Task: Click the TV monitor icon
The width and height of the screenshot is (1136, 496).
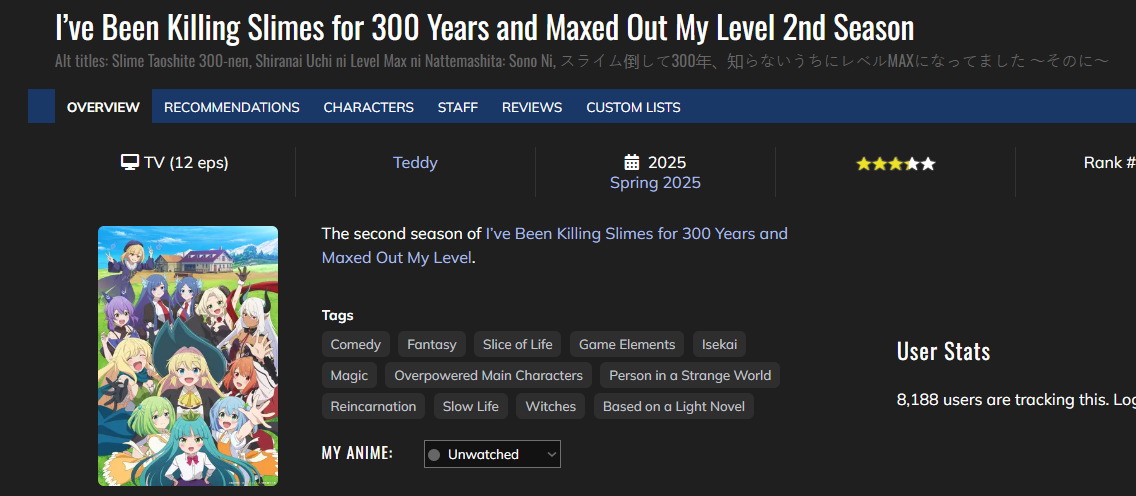Action: point(130,163)
